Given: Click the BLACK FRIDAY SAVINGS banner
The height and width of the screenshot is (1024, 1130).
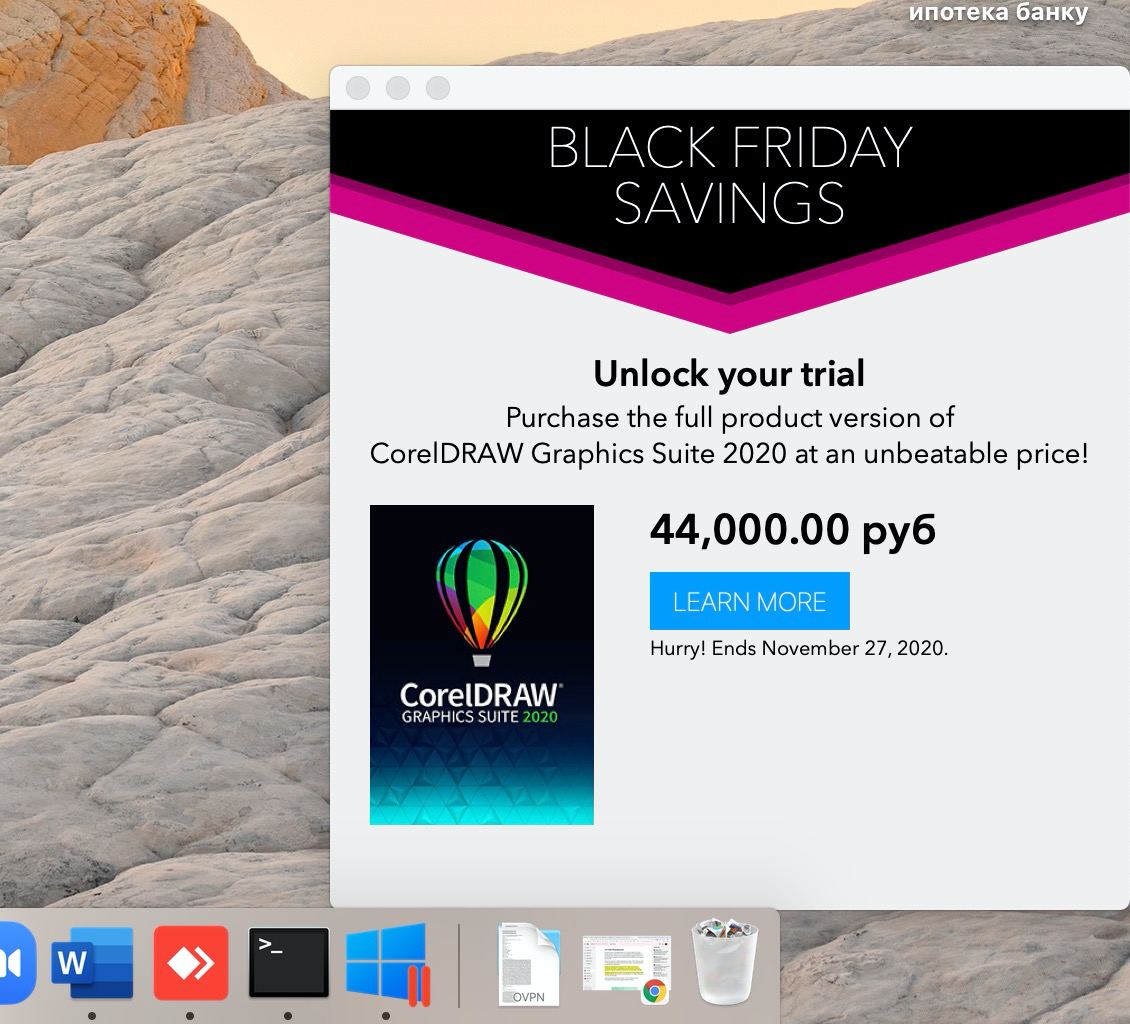Looking at the screenshot, I should point(730,177).
